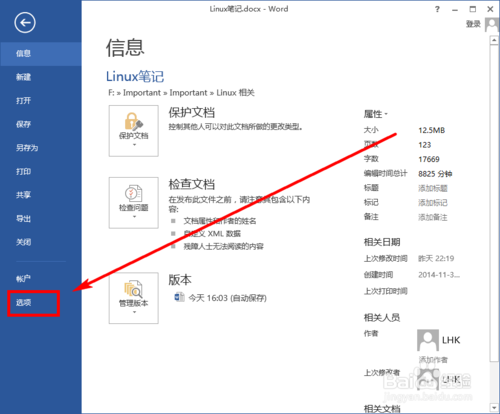500x414 pixels.
Task: Select 关闭 in the sidebar
Action: coord(41,242)
